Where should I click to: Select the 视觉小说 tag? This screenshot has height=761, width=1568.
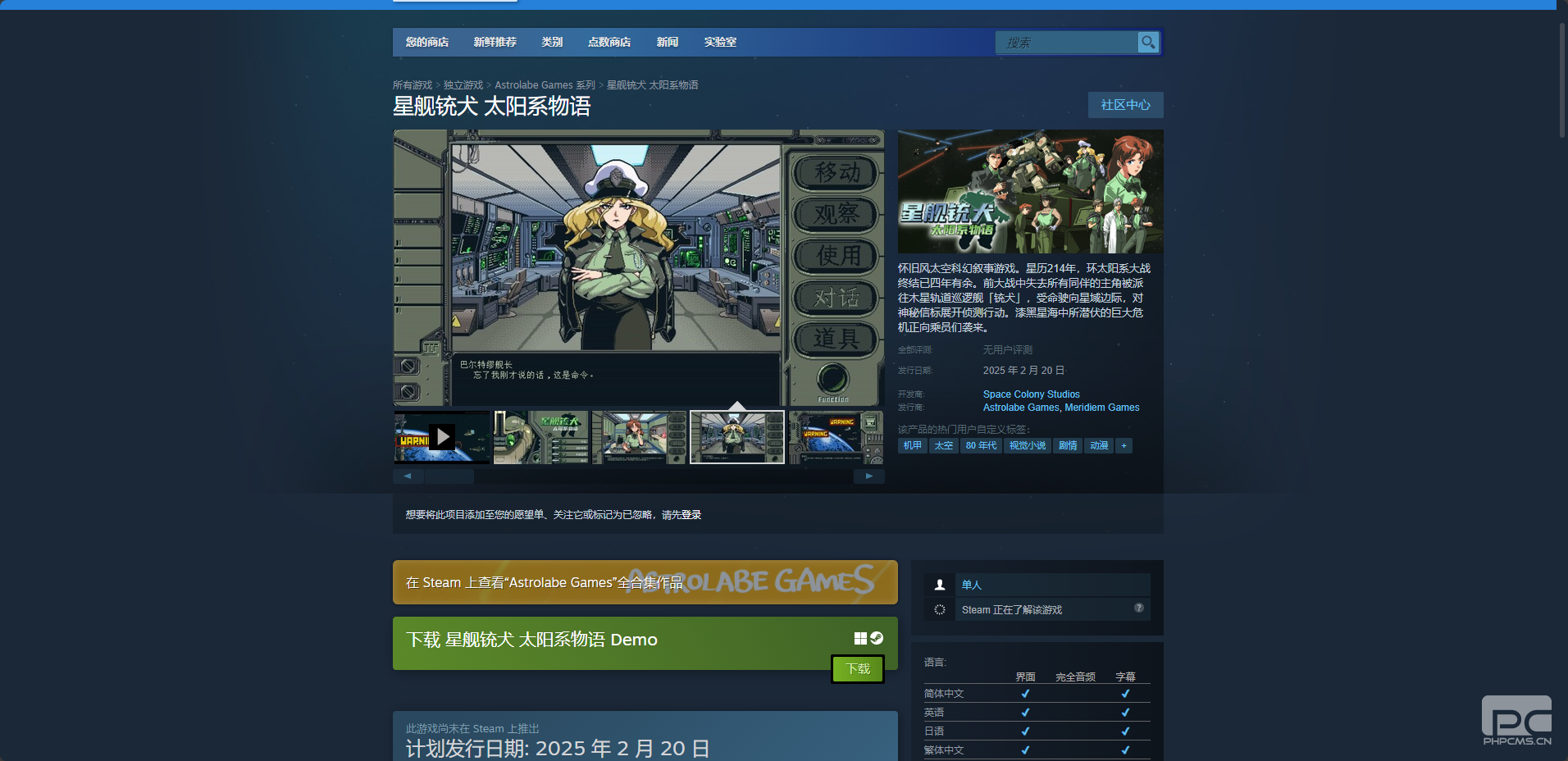pos(1028,445)
